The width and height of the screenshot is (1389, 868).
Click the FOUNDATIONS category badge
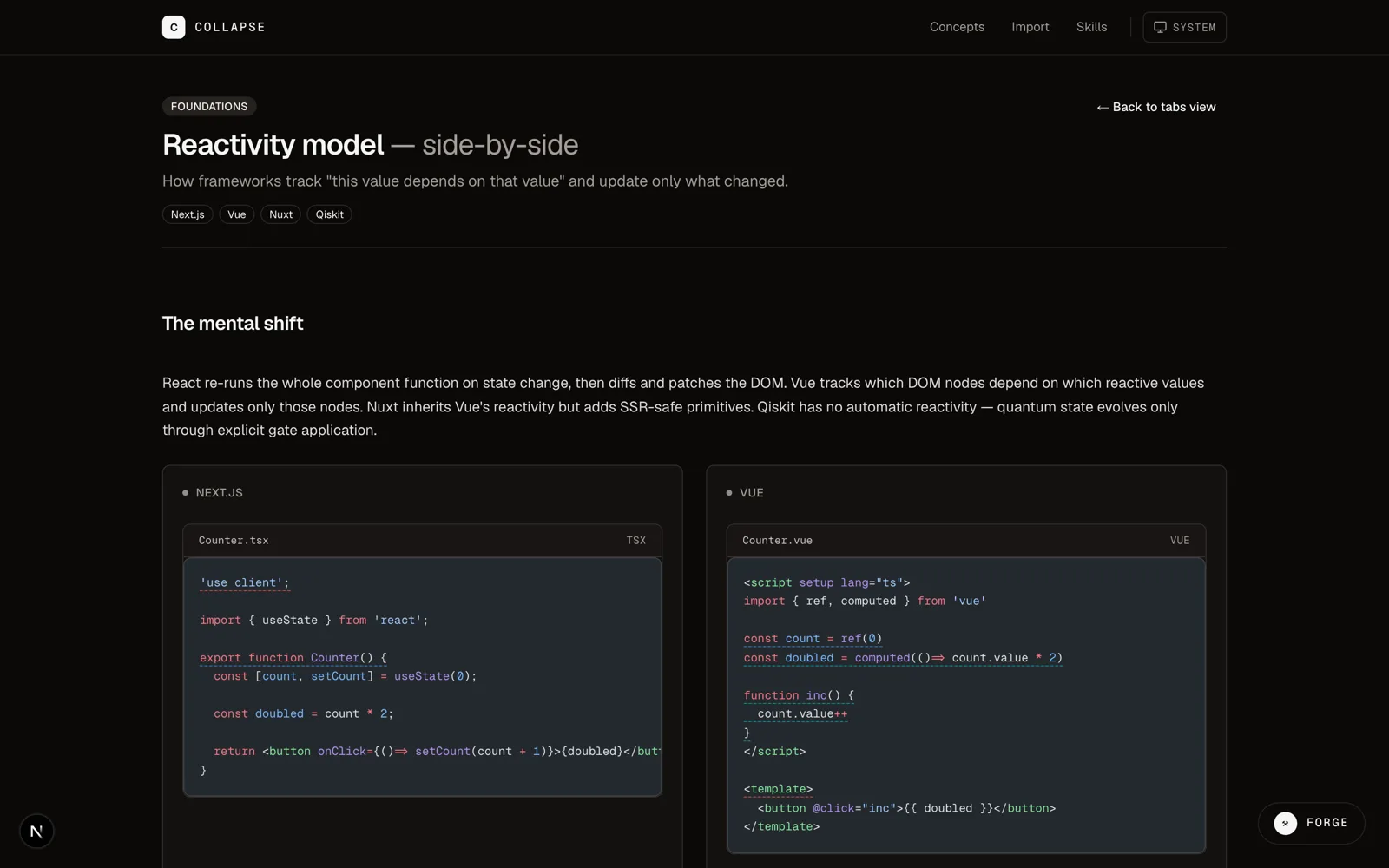click(209, 106)
